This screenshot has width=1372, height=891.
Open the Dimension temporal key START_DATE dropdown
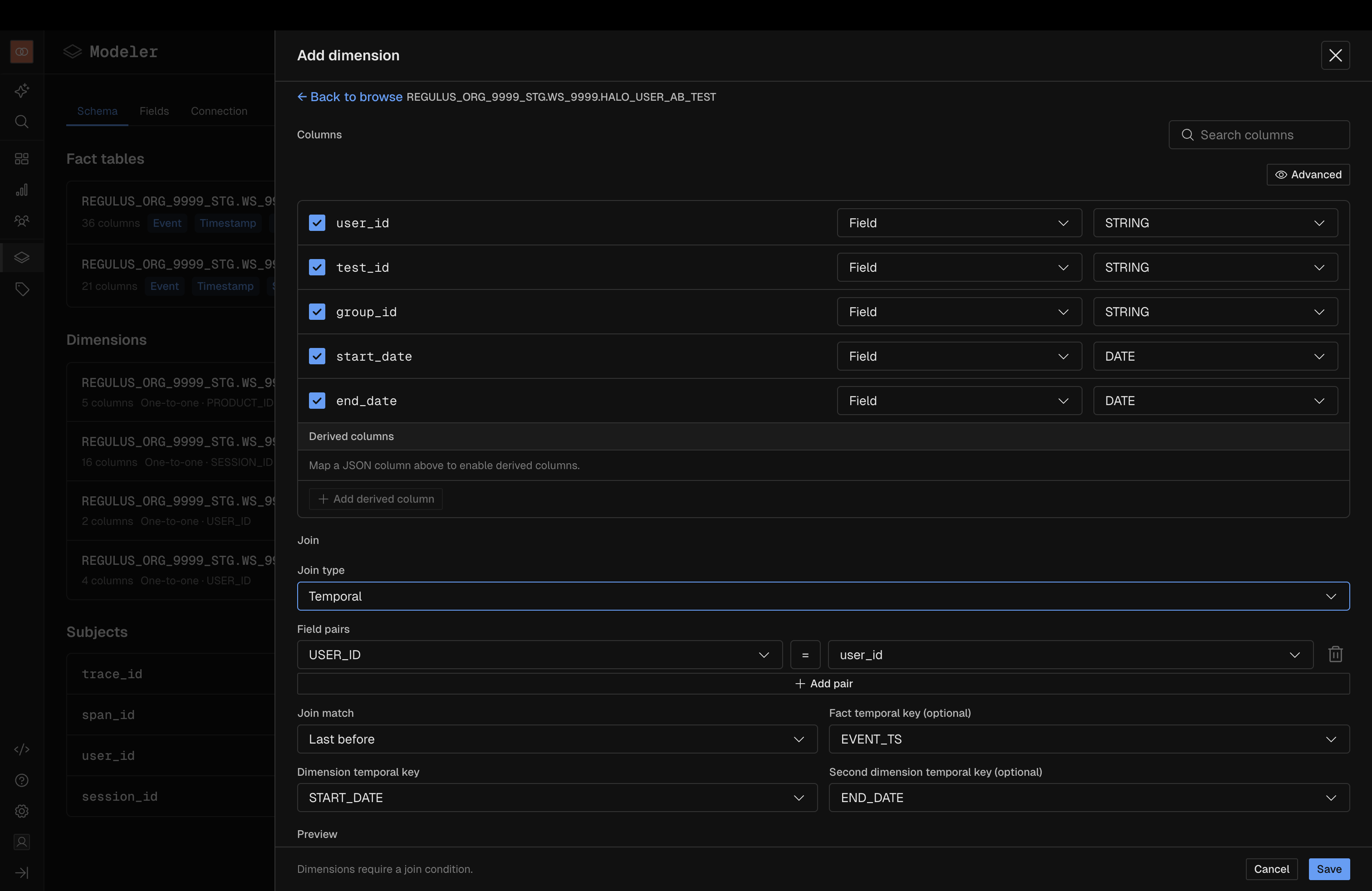557,798
